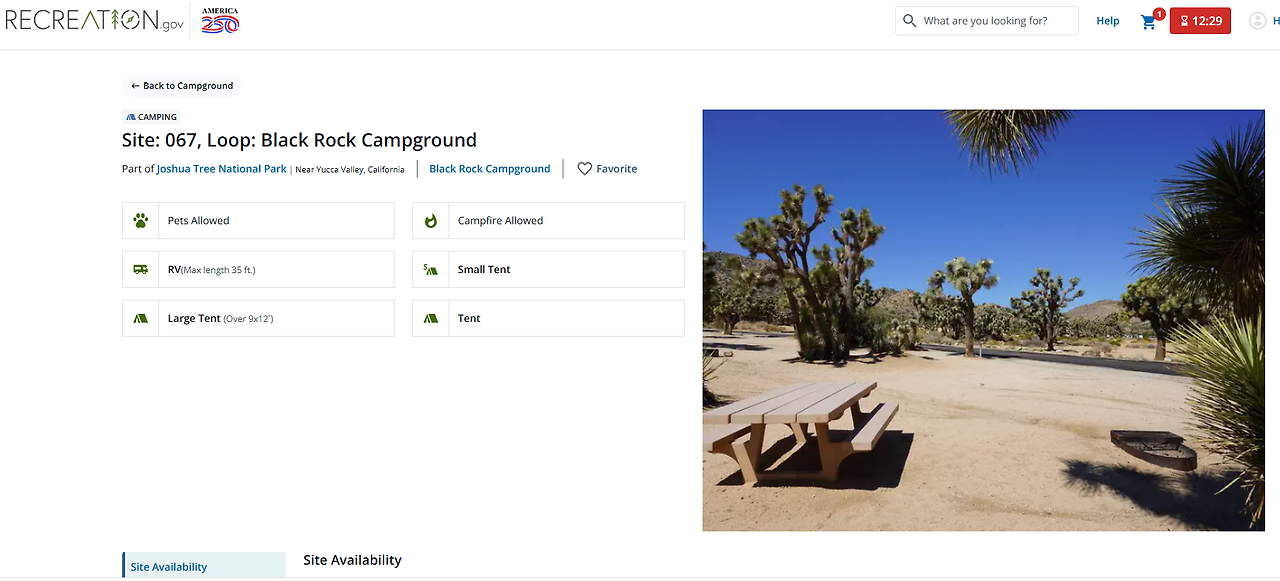This screenshot has width=1280, height=581.
Task: Click the America 250 logo
Action: 220,20
